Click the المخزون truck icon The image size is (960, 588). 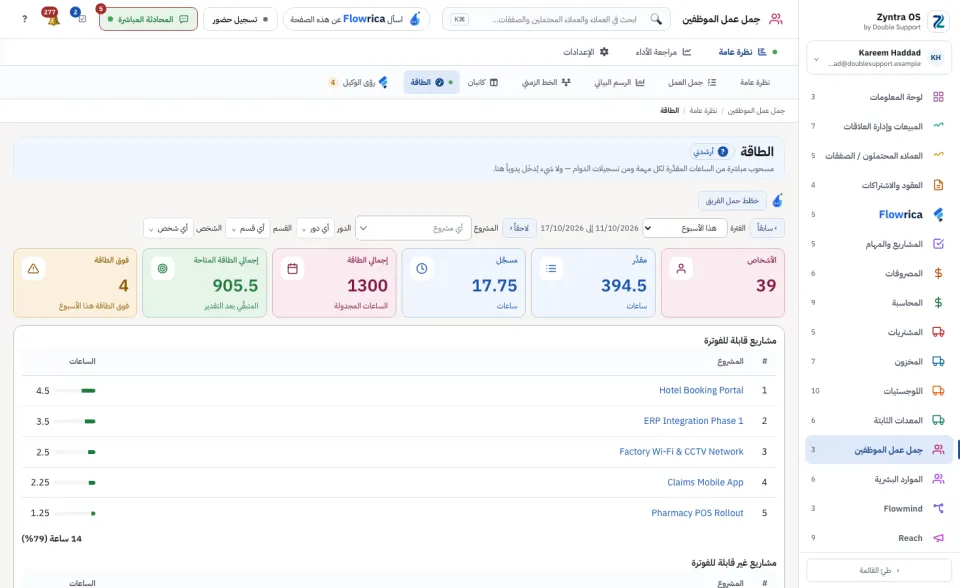(938, 361)
